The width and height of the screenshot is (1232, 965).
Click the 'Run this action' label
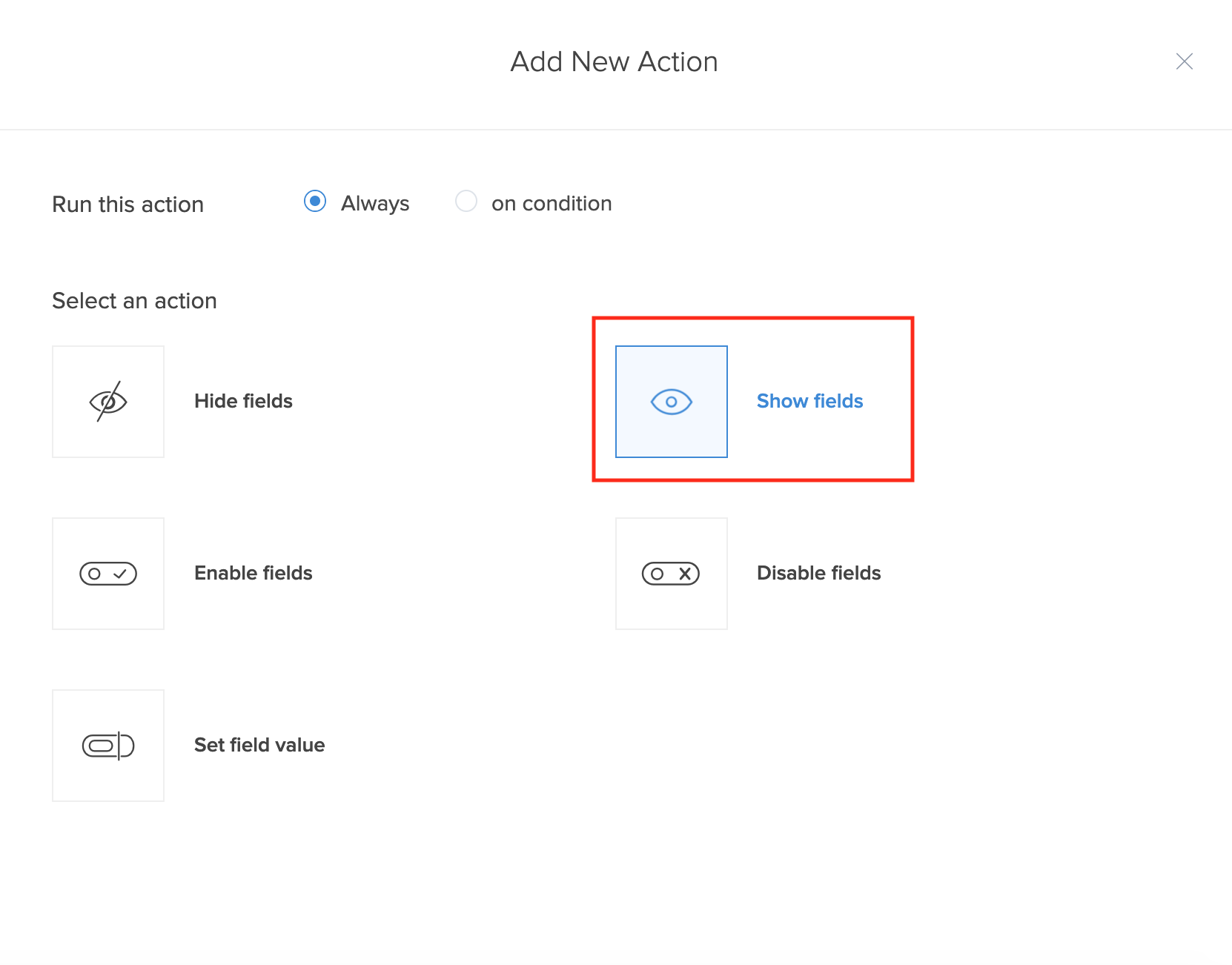tap(127, 205)
